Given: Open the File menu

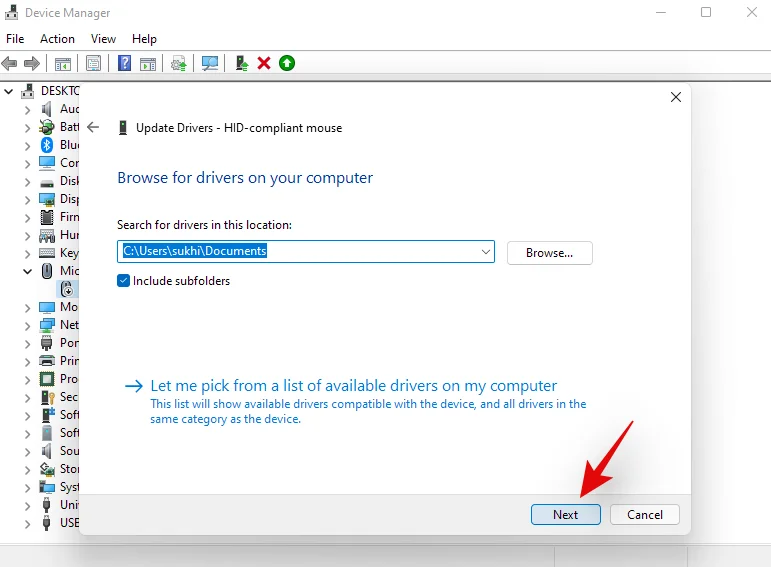Looking at the screenshot, I should 15,39.
